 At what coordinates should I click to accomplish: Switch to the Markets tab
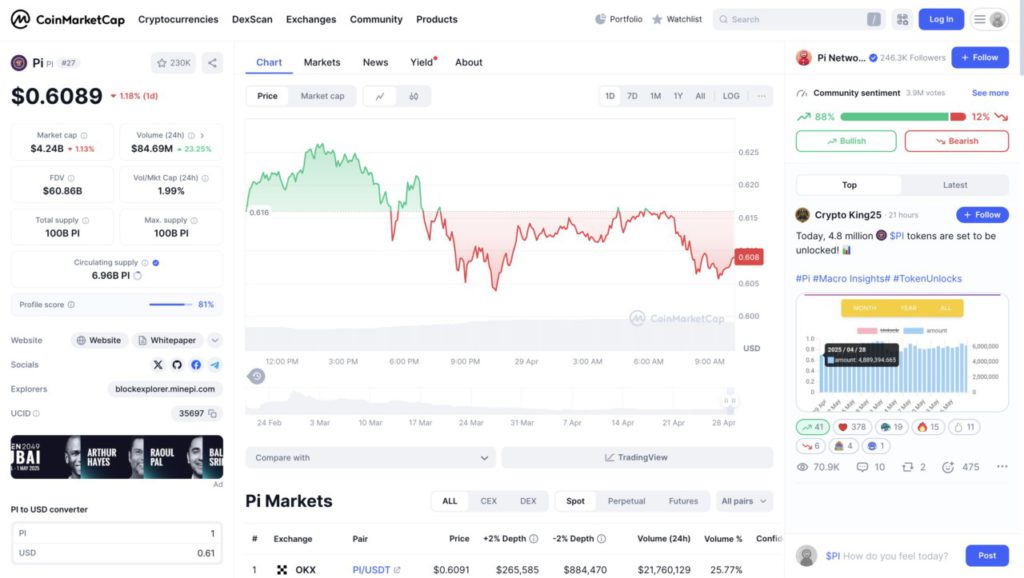point(322,62)
